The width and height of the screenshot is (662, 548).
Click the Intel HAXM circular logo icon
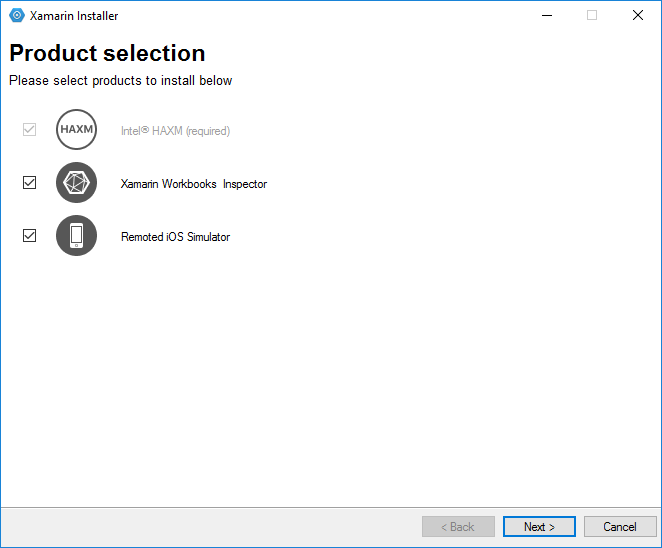(76, 130)
